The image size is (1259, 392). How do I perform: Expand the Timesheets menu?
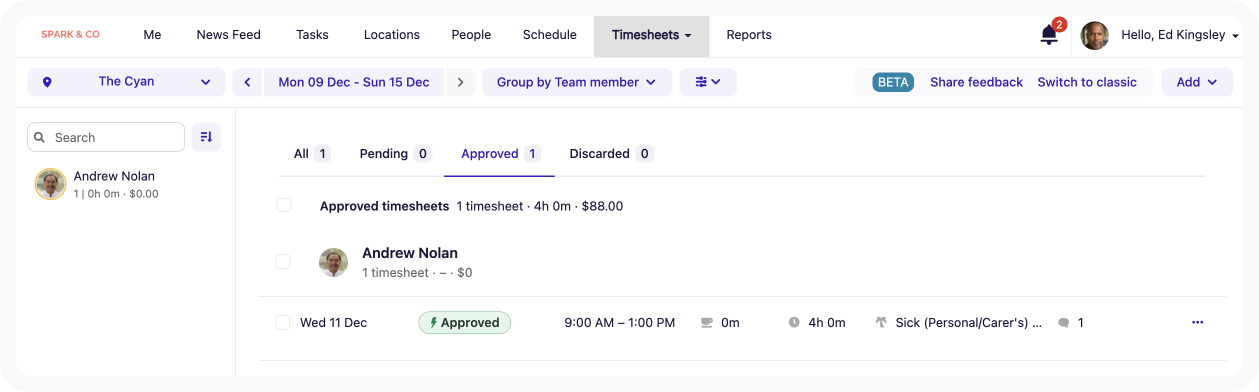[x=652, y=35]
